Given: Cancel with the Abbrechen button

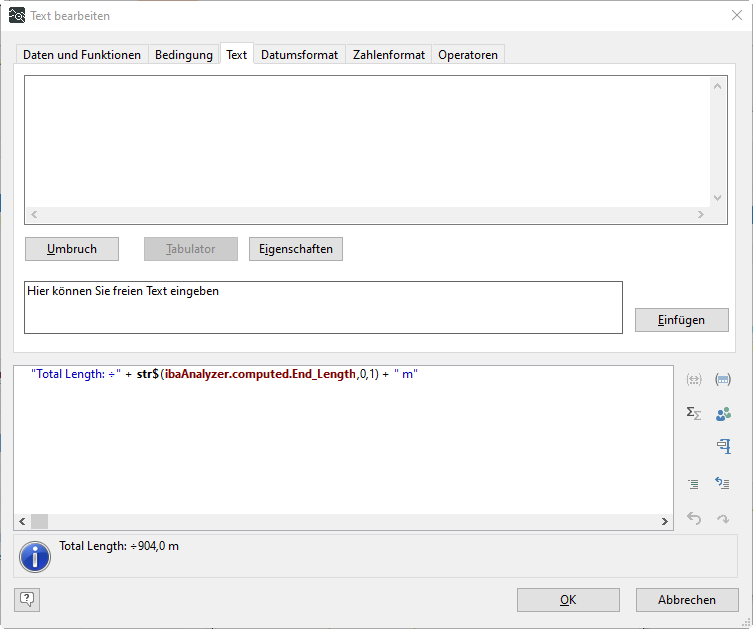Looking at the screenshot, I should (x=687, y=600).
